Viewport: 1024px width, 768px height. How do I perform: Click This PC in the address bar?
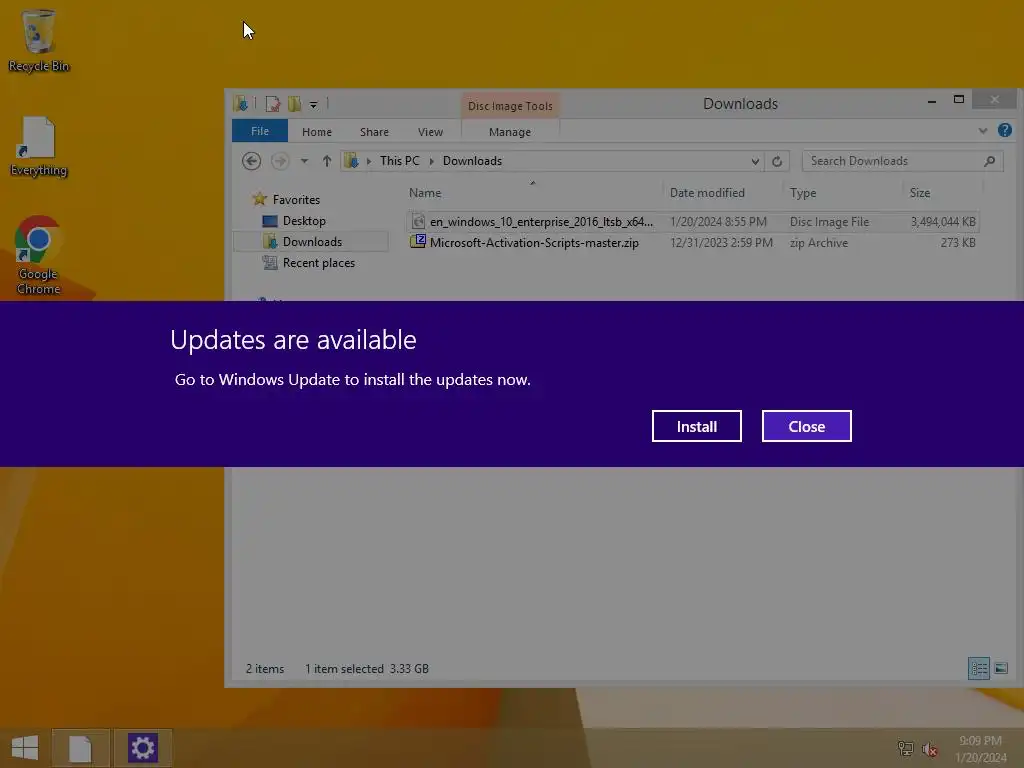coord(400,161)
